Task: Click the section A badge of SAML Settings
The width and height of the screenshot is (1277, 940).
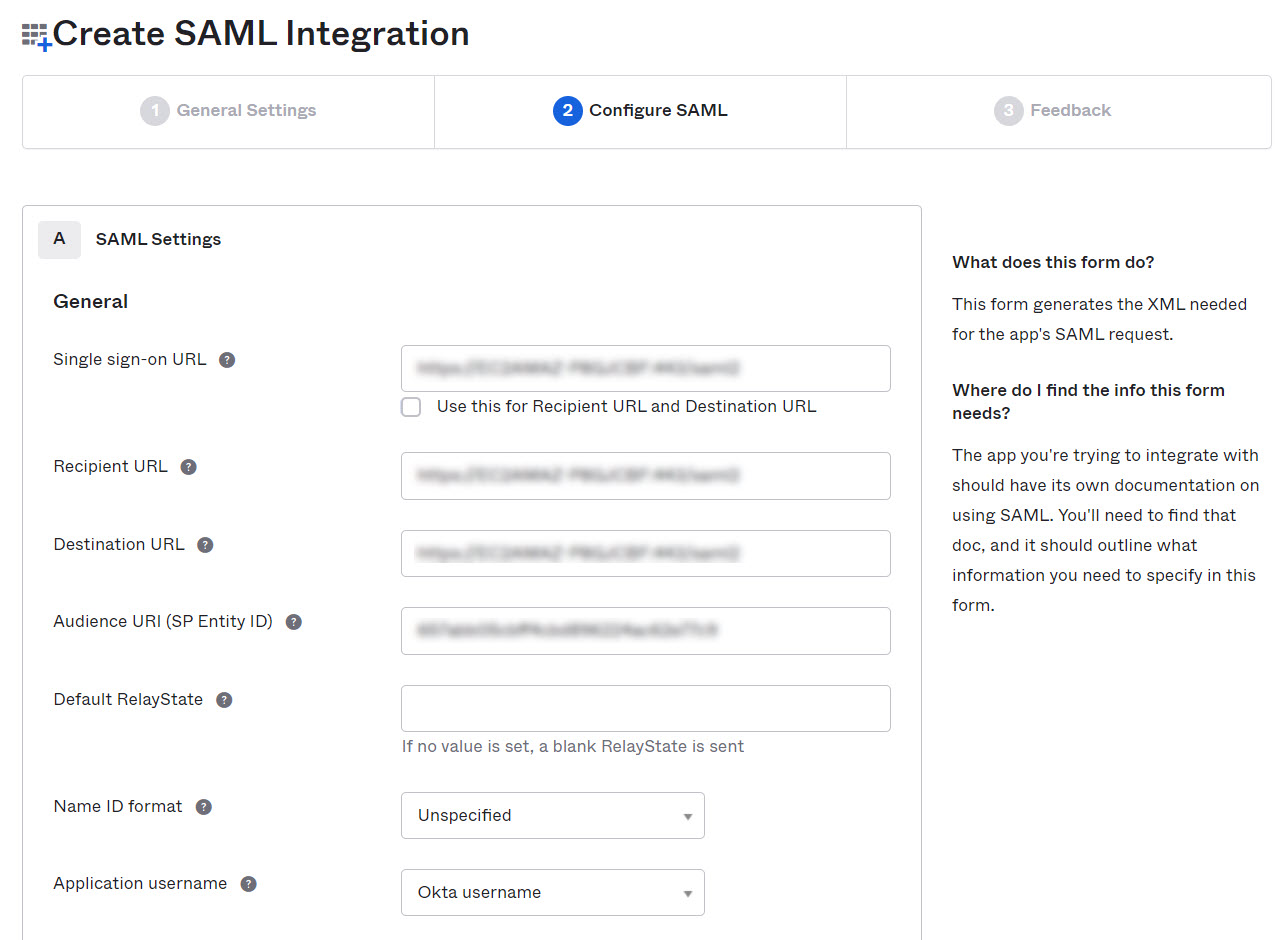Action: click(59, 240)
